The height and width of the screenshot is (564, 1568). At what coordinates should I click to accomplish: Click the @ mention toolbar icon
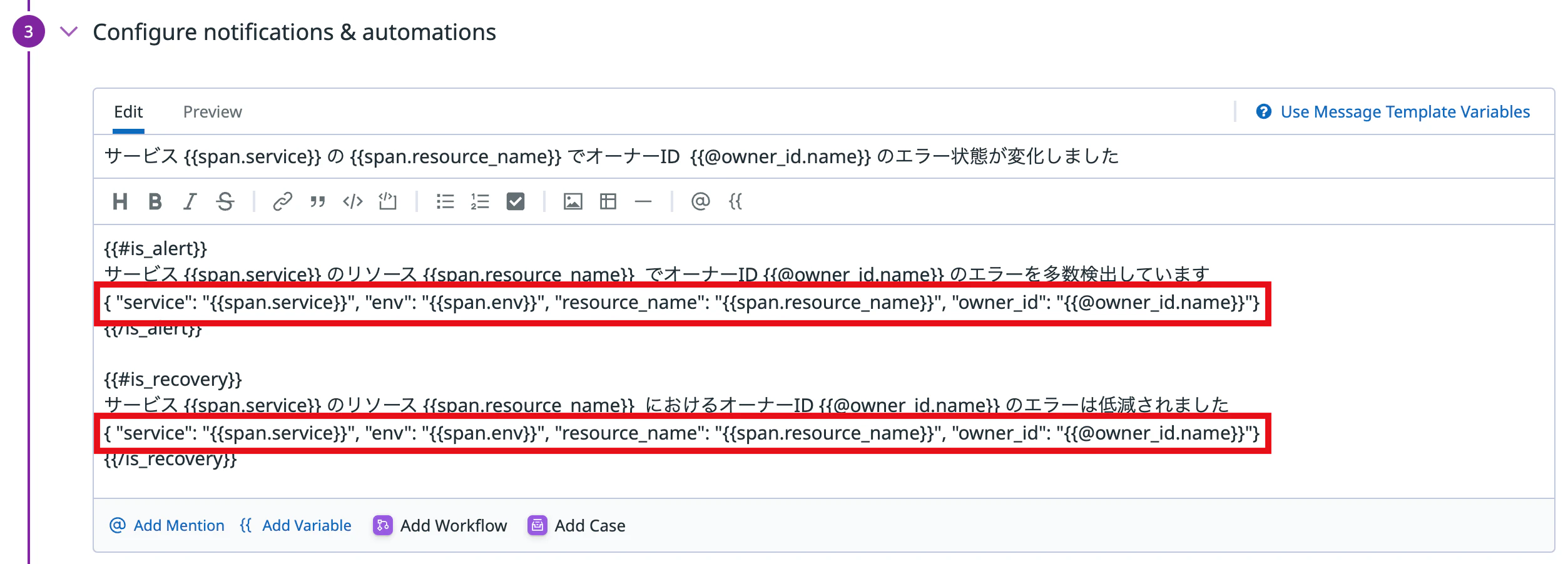pyautogui.click(x=701, y=201)
